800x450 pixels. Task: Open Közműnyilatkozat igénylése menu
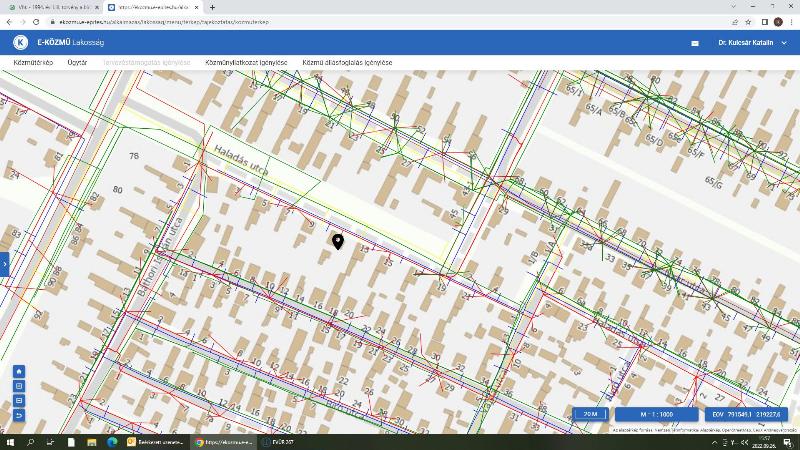pos(246,62)
